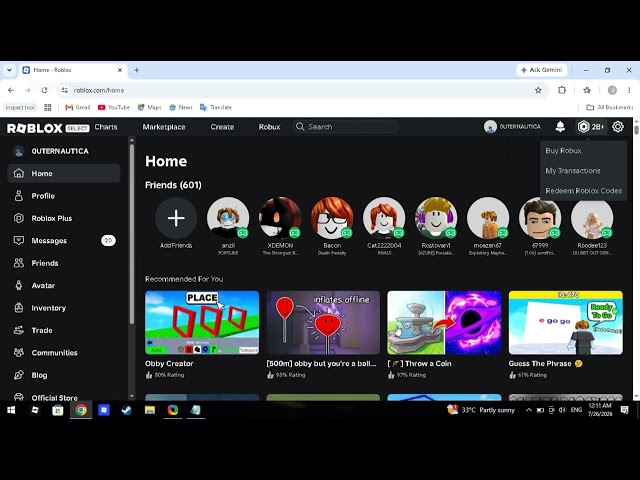640x480 pixels.
Task: Open friend Roodee123's avatar
Action: click(x=592, y=218)
